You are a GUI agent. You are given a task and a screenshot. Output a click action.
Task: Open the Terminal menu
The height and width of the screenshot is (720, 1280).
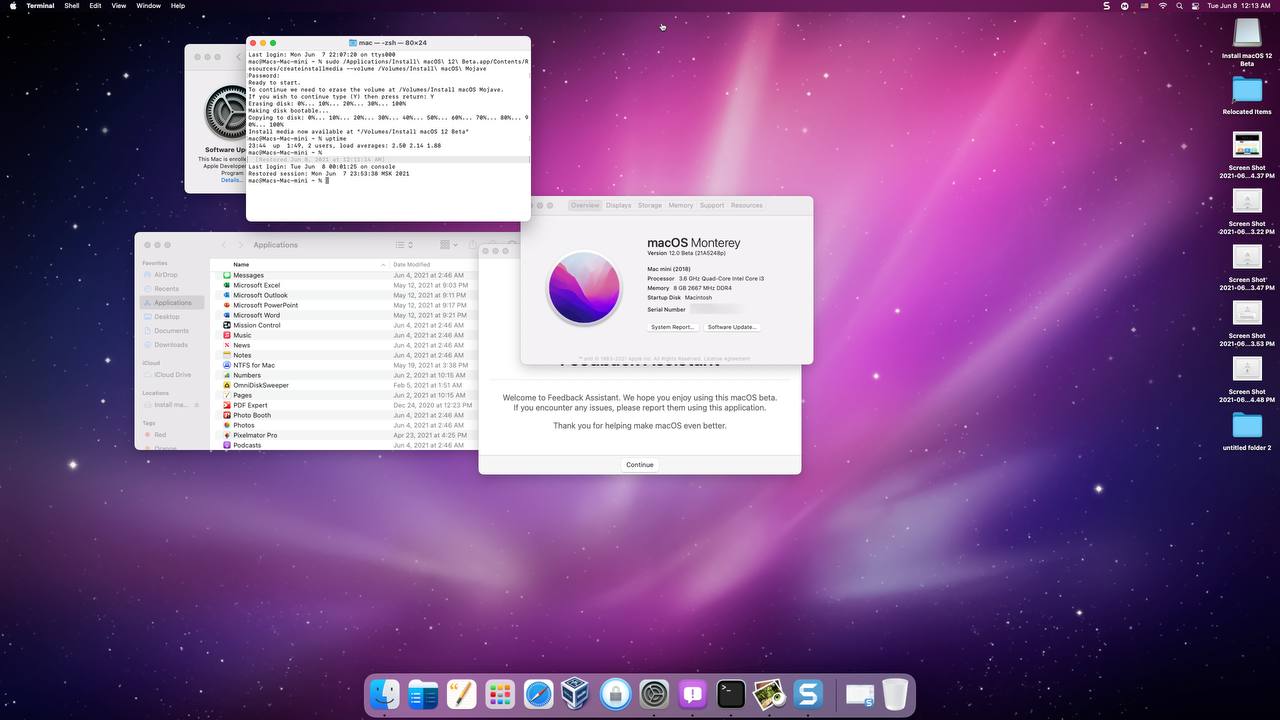(40, 6)
